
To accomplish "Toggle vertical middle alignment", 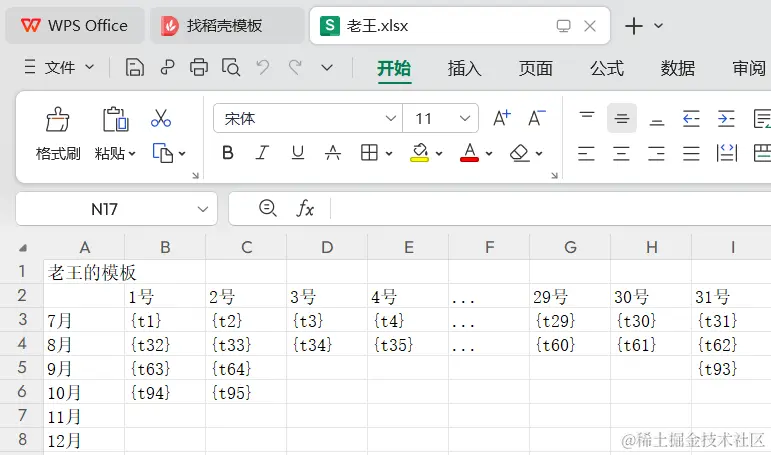I will point(622,119).
